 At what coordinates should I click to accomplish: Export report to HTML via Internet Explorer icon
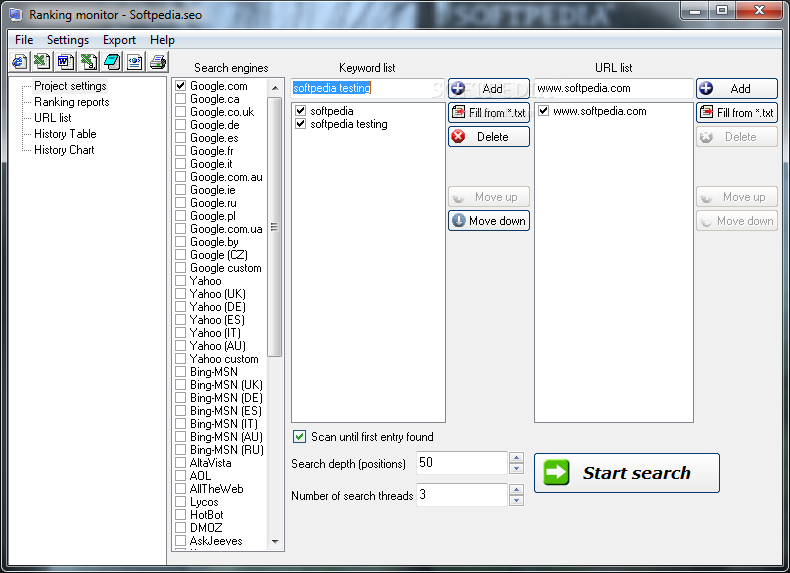coord(20,61)
